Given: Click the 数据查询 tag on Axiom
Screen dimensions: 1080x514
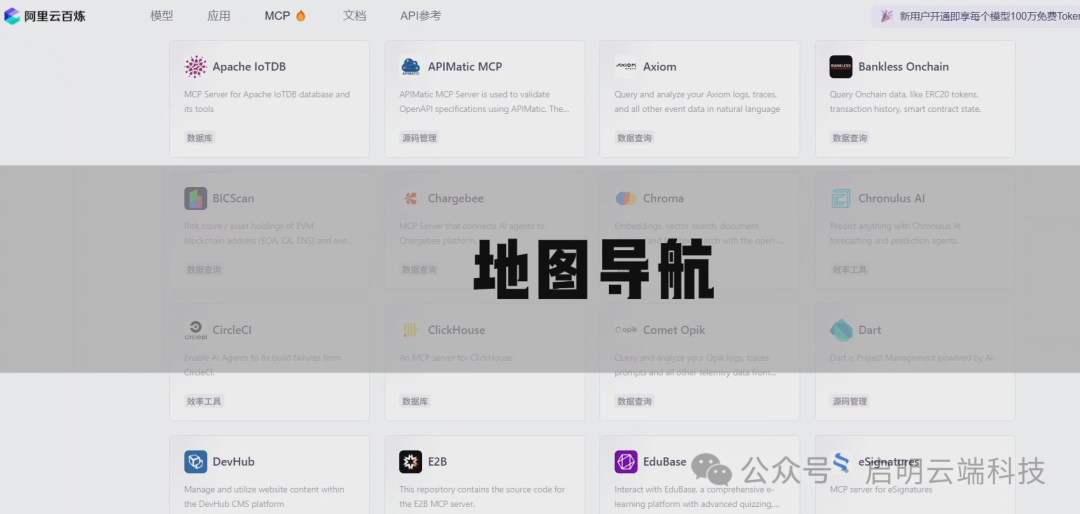Looking at the screenshot, I should [634, 138].
